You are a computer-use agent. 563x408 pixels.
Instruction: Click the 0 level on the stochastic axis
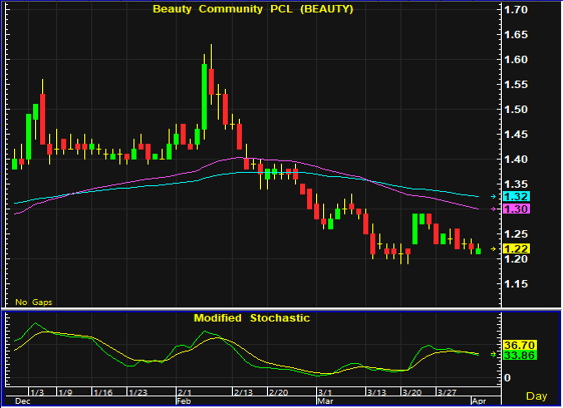click(507, 378)
